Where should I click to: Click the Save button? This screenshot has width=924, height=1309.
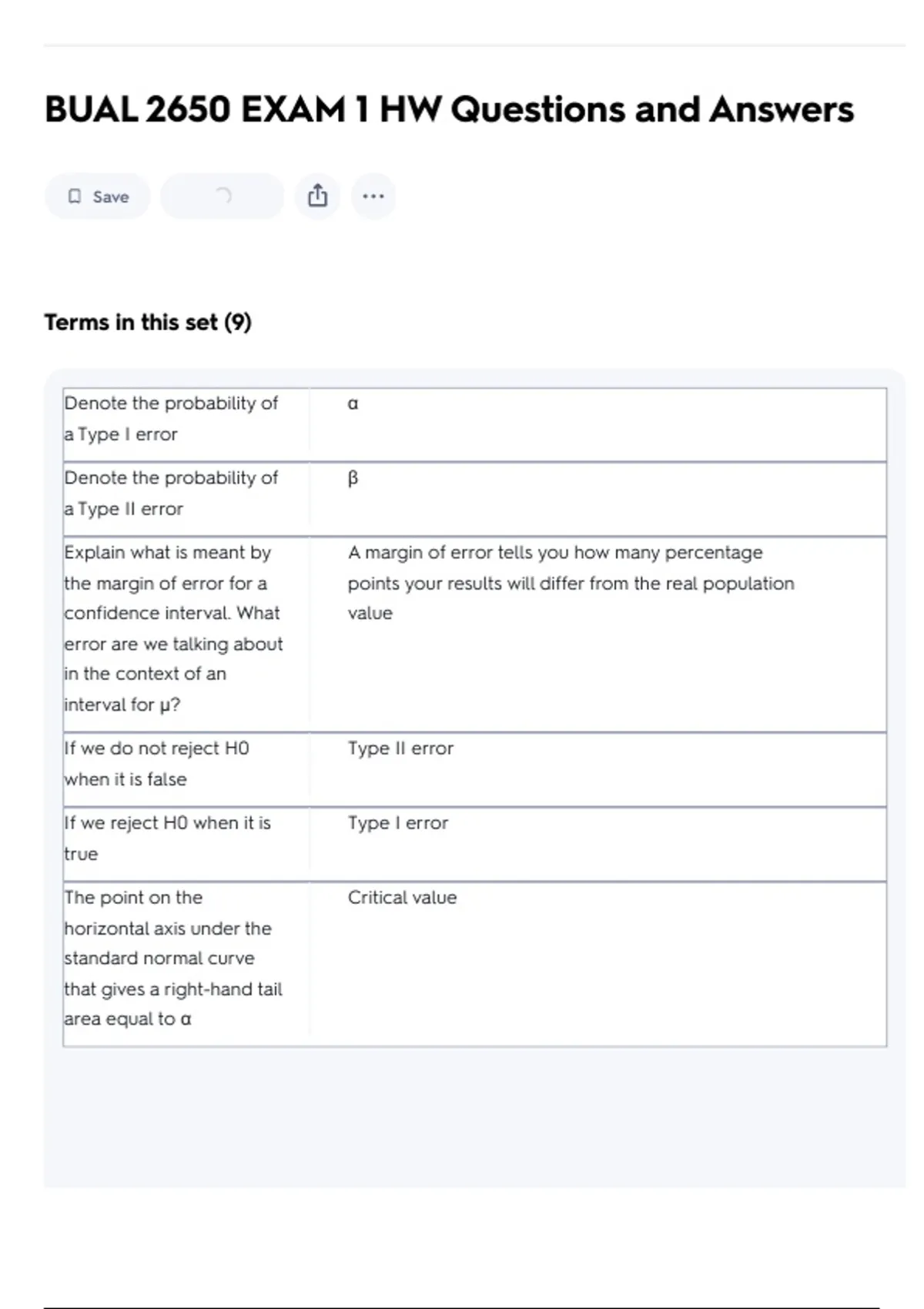[97, 196]
